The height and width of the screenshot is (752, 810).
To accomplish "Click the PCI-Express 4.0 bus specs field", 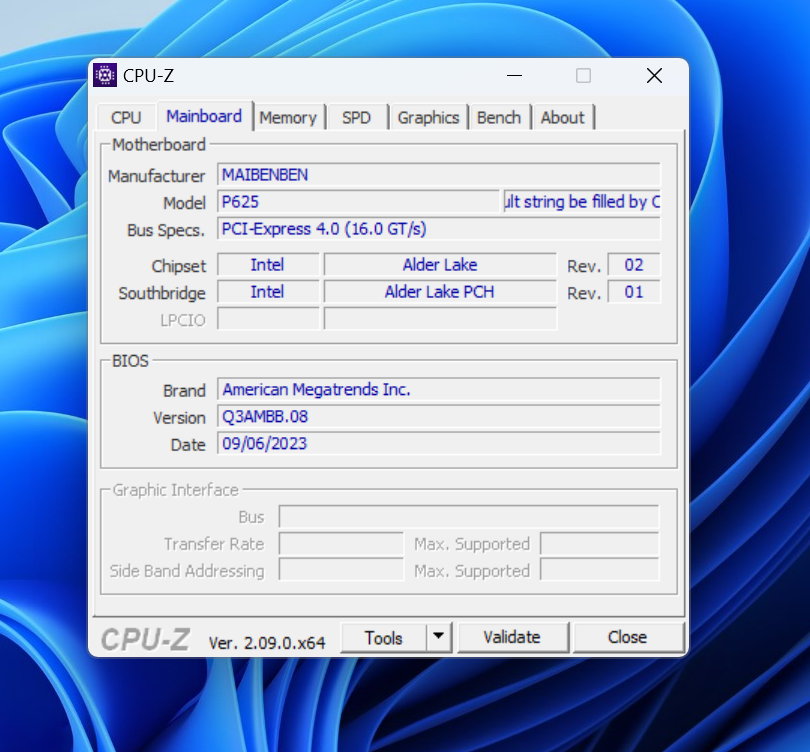I will tap(439, 229).
